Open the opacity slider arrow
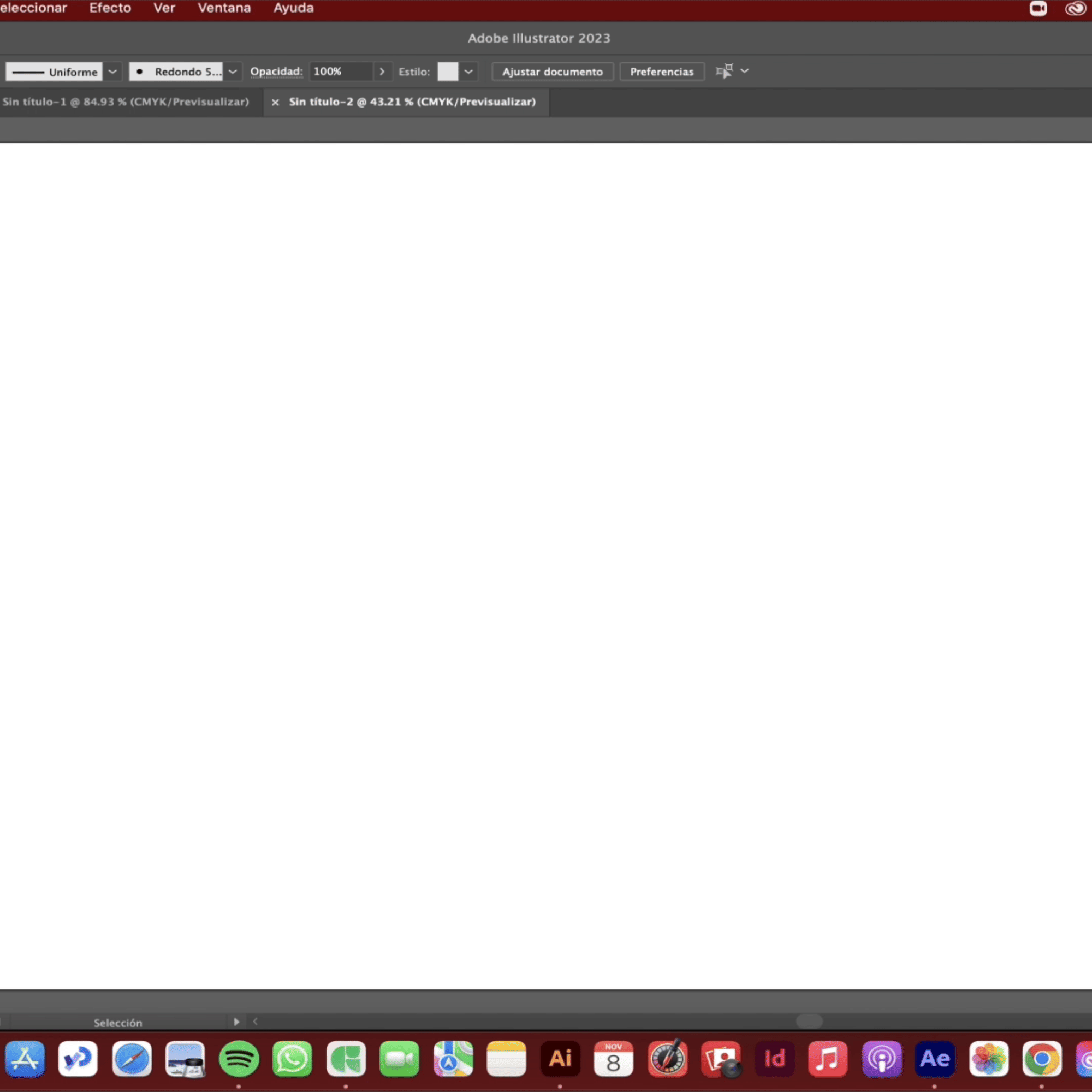The width and height of the screenshot is (1092, 1092). 382,72
